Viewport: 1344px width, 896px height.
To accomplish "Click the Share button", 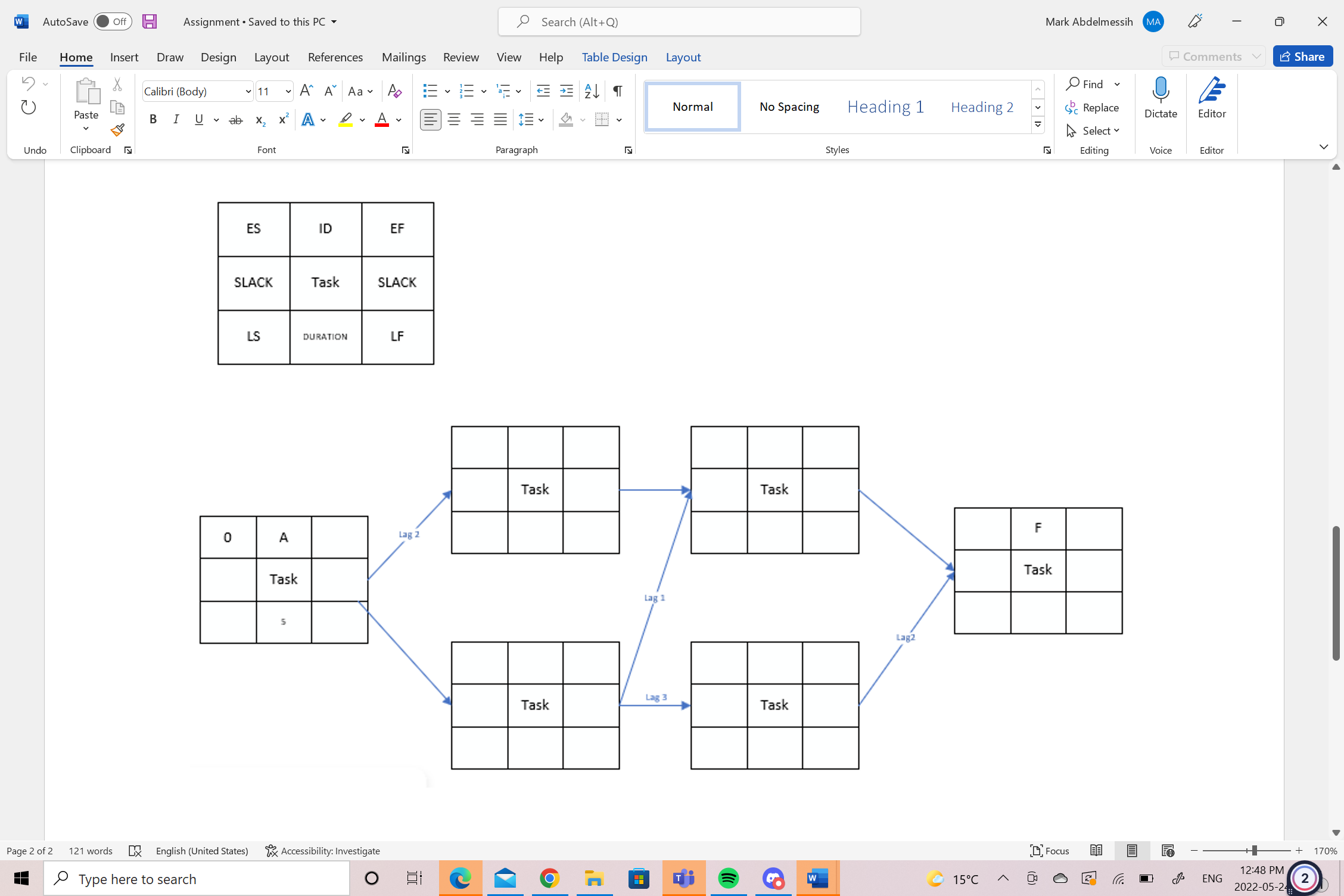I will point(1302,56).
